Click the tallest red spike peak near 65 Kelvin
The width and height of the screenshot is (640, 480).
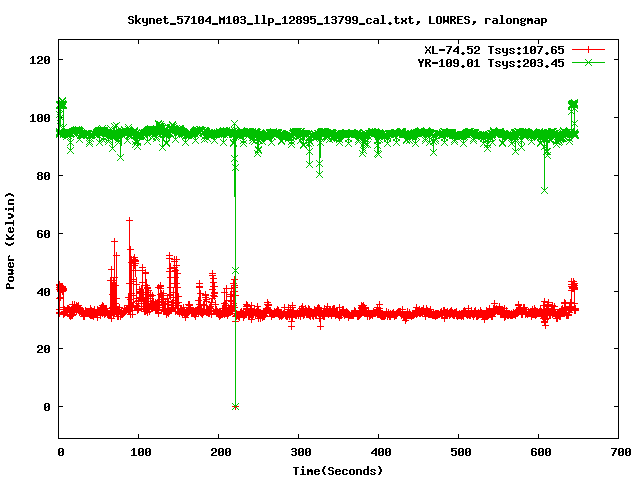(x=129, y=220)
